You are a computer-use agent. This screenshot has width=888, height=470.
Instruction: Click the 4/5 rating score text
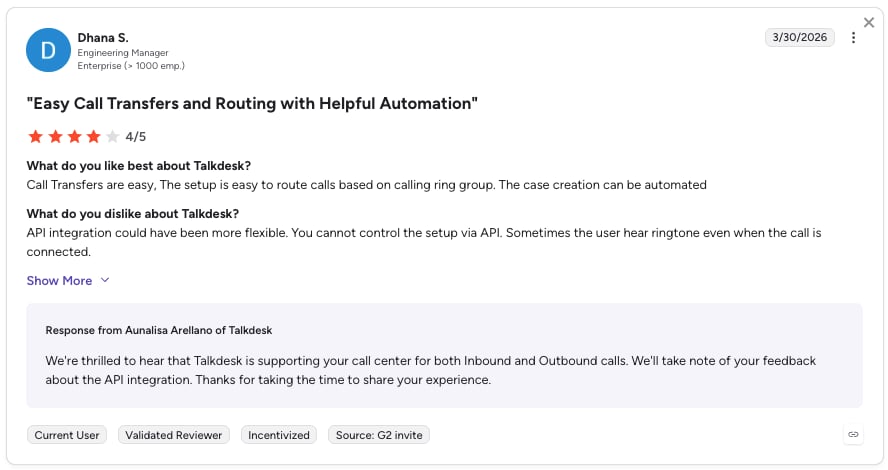136,137
